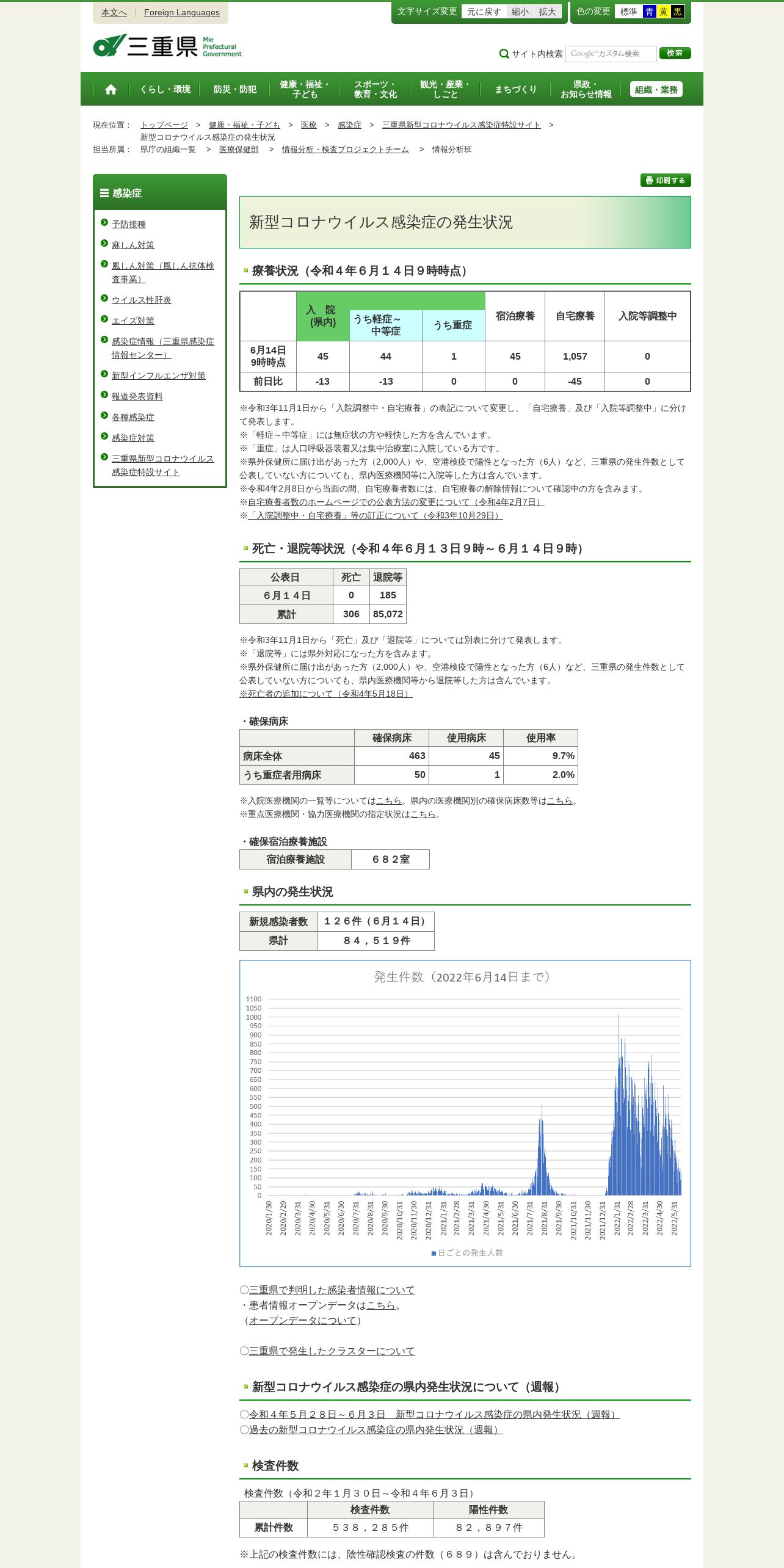This screenshot has width=784, height=1568.
Task: Open the Foreign Languages link
Action: pos(182,12)
